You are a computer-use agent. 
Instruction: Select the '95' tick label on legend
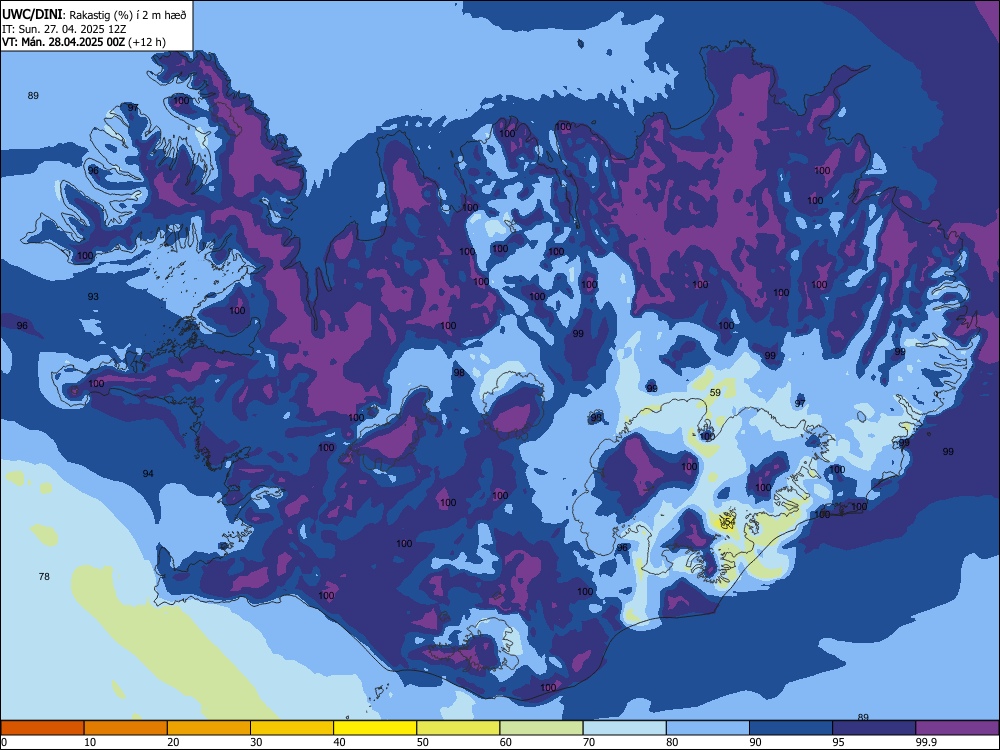(839, 742)
